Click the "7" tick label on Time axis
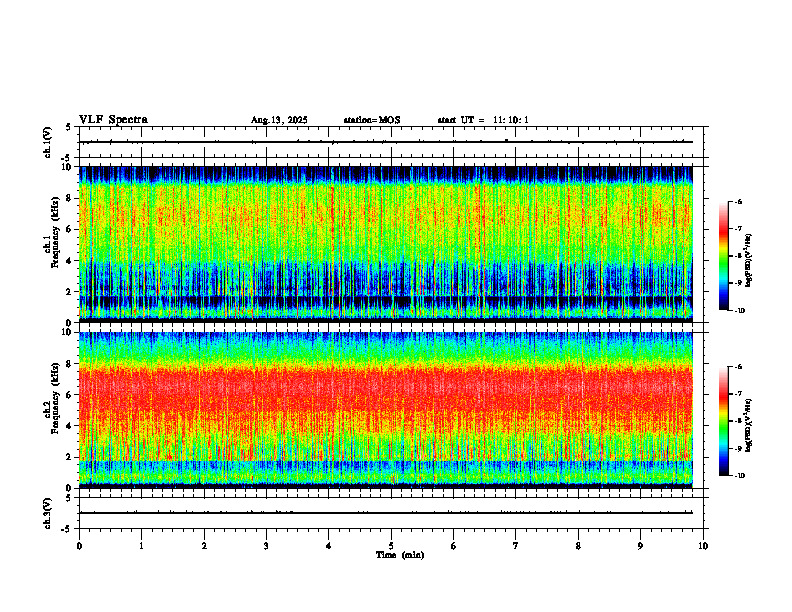This screenshot has width=792, height=612. click(x=516, y=546)
